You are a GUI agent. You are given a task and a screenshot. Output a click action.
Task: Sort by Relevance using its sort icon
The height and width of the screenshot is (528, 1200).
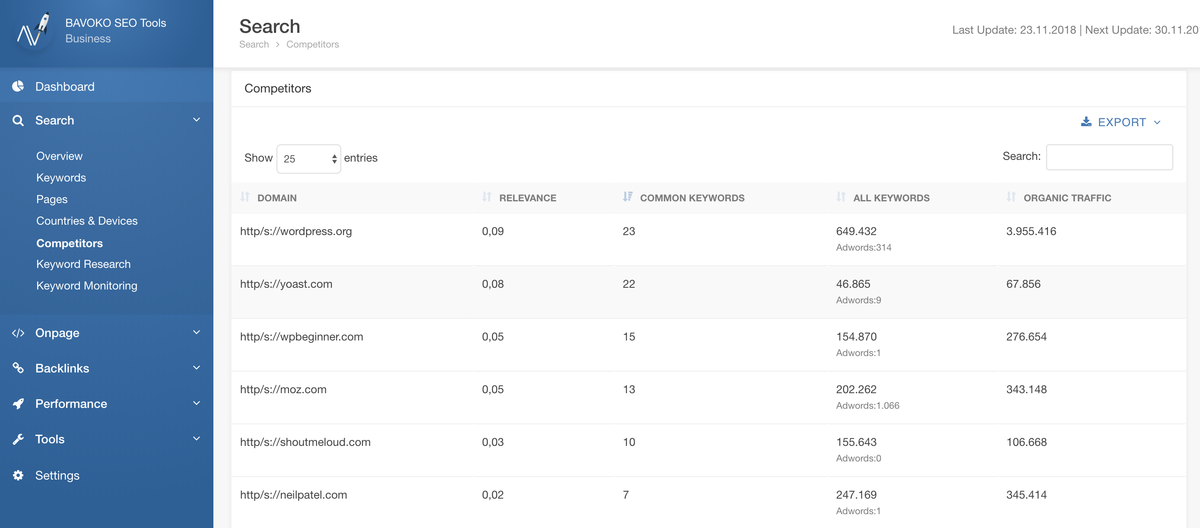487,198
